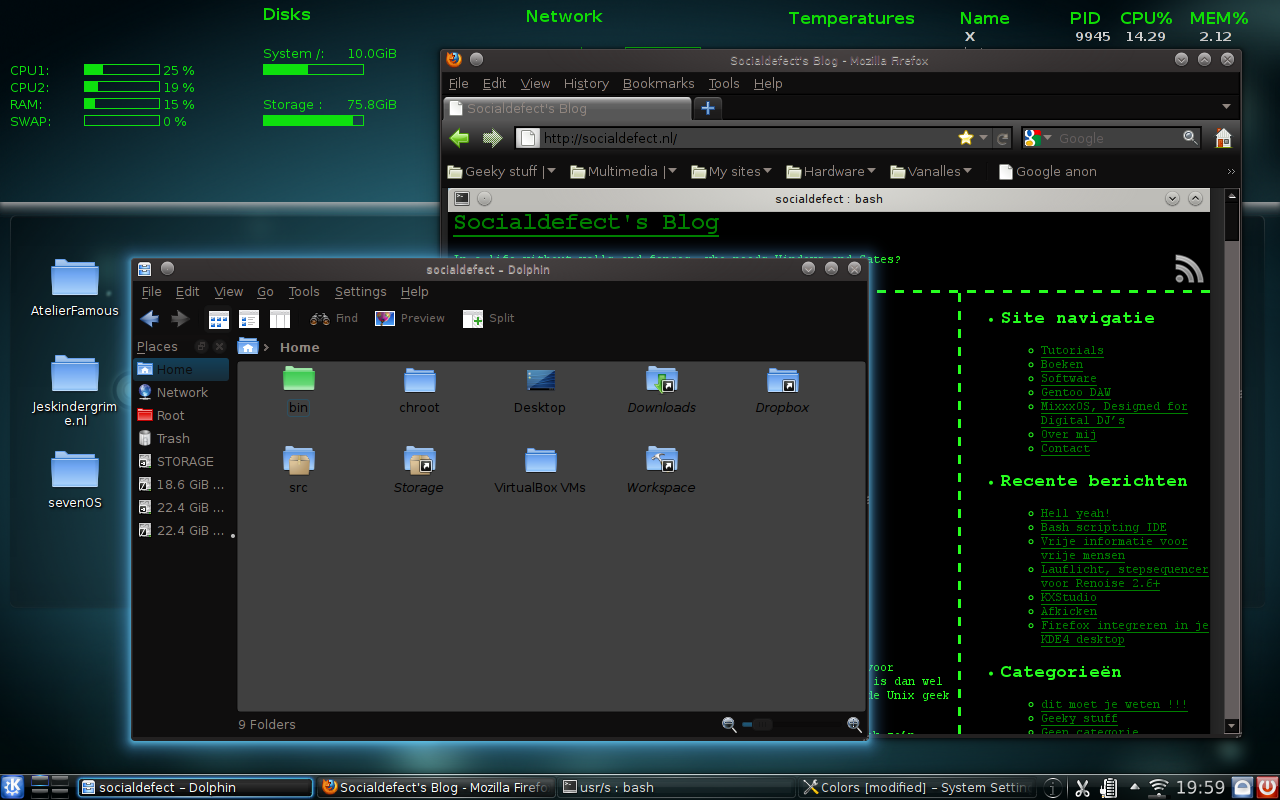Open the sevenOS desktop folder
Screen dimensions: 1280x800
[x=75, y=480]
